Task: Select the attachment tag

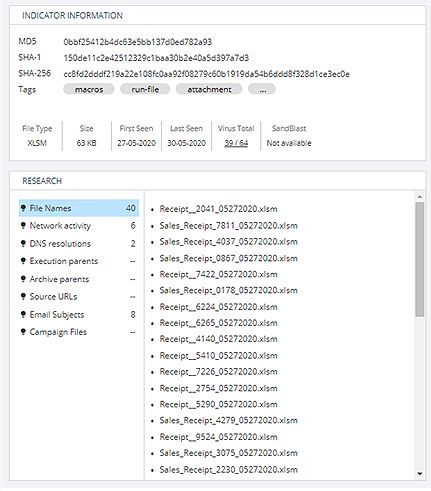Action: [x=209, y=89]
